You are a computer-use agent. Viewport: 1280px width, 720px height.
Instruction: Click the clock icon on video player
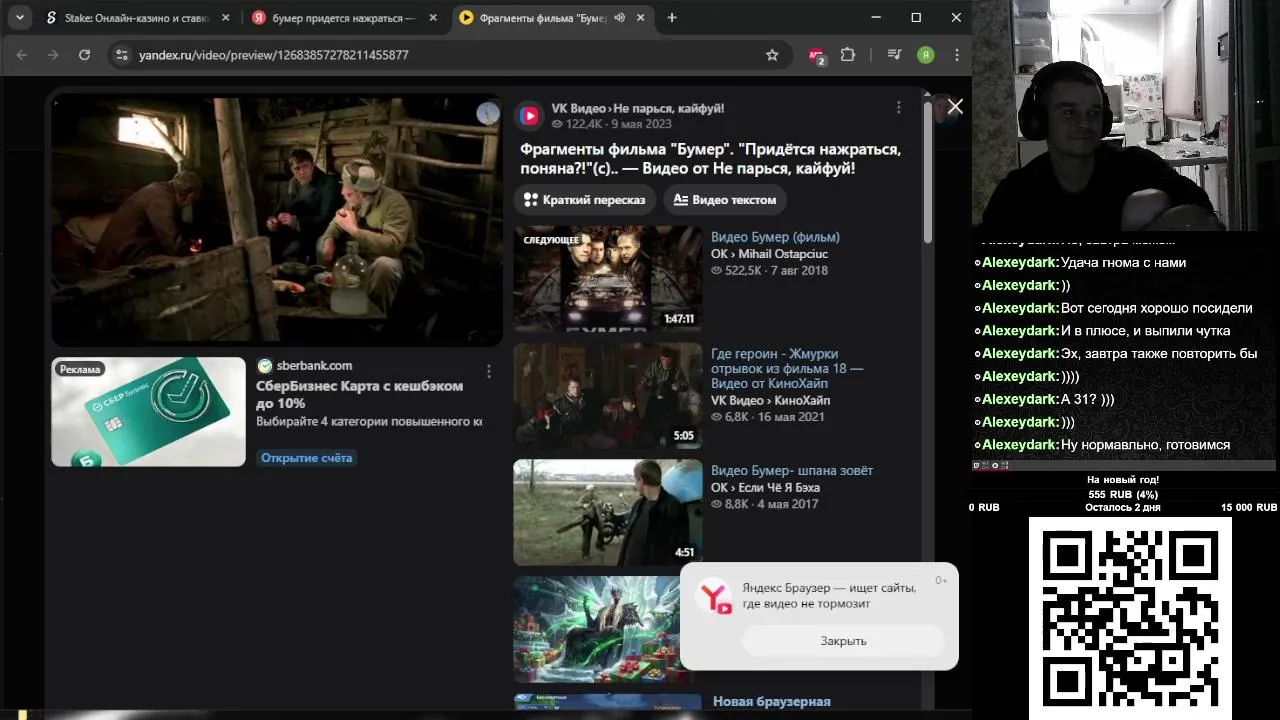488,113
